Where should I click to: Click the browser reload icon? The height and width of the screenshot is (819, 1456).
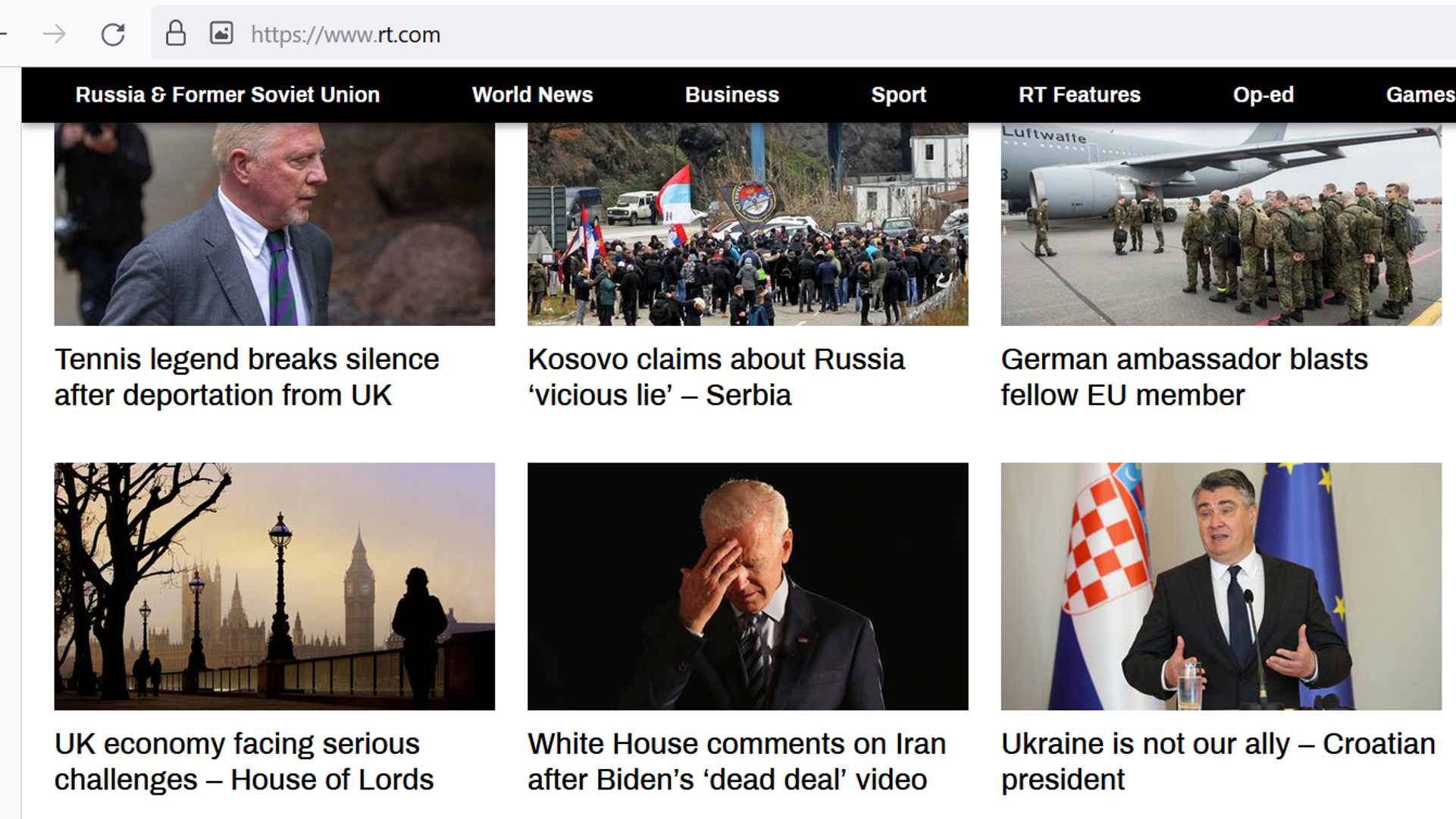coord(113,34)
